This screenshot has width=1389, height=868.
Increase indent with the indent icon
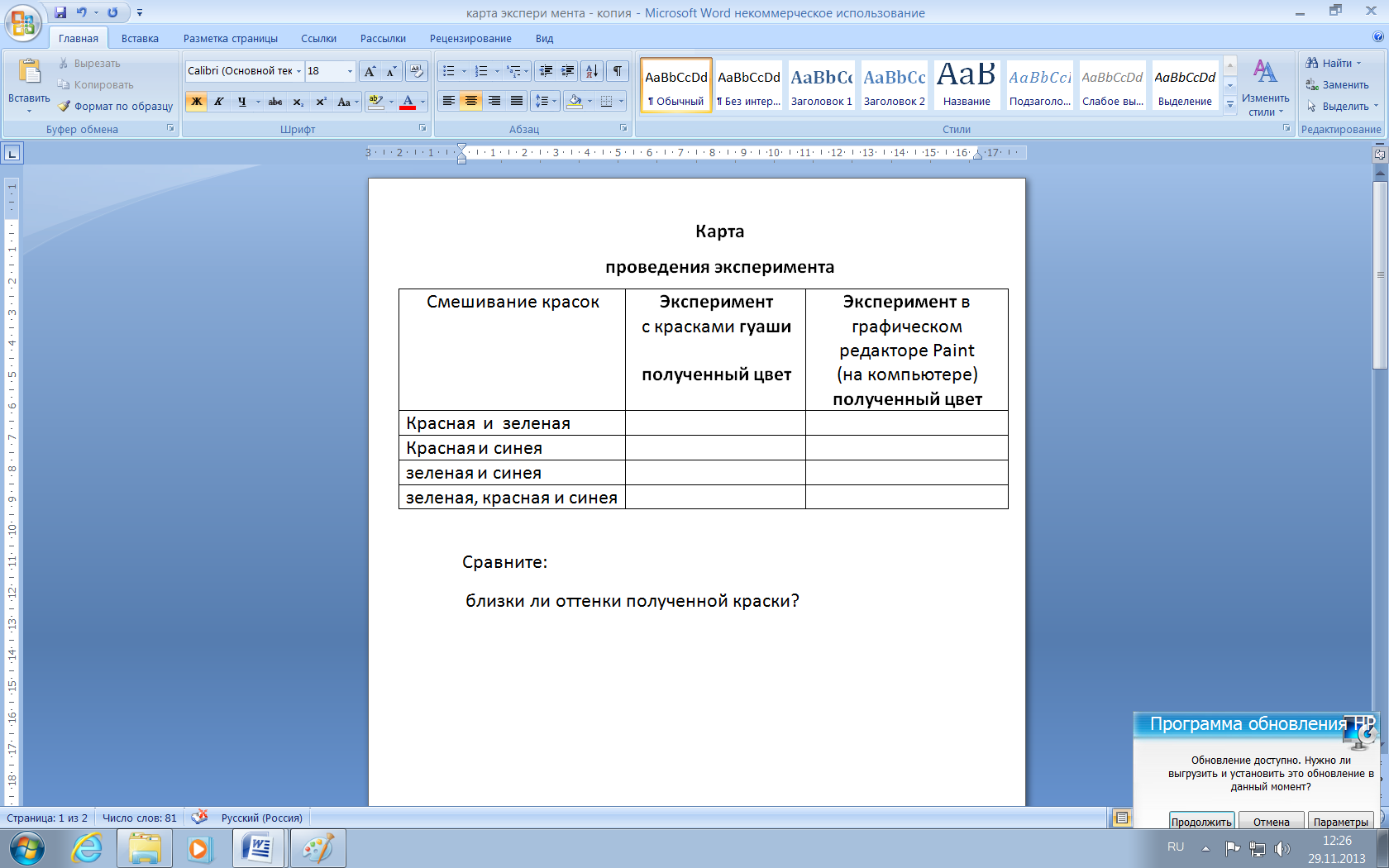click(x=568, y=71)
